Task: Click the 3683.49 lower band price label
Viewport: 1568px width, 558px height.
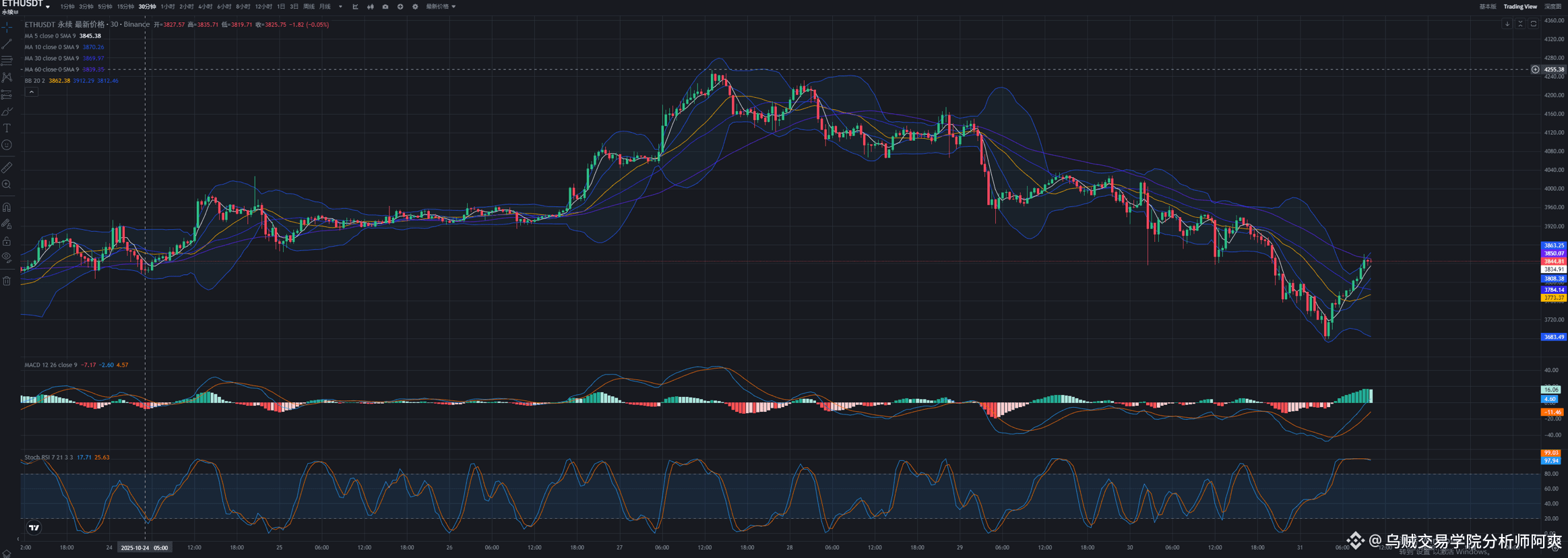Action: (1554, 337)
